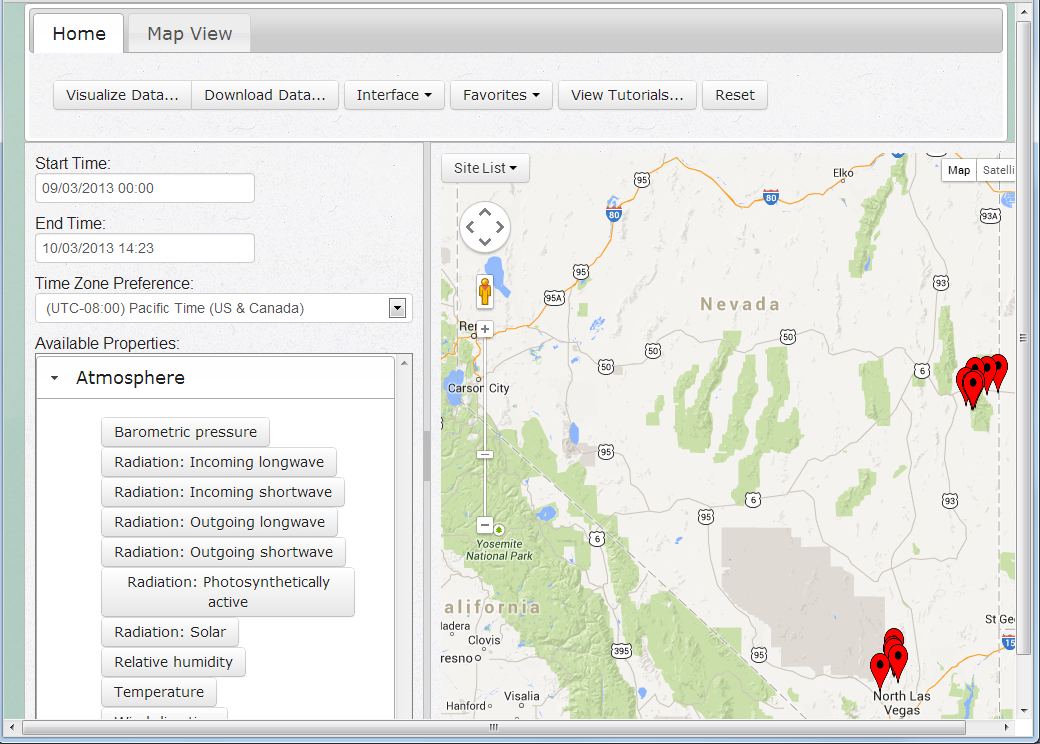Click the map zoom slider handle
The height and width of the screenshot is (744, 1040).
pyautogui.click(x=485, y=454)
